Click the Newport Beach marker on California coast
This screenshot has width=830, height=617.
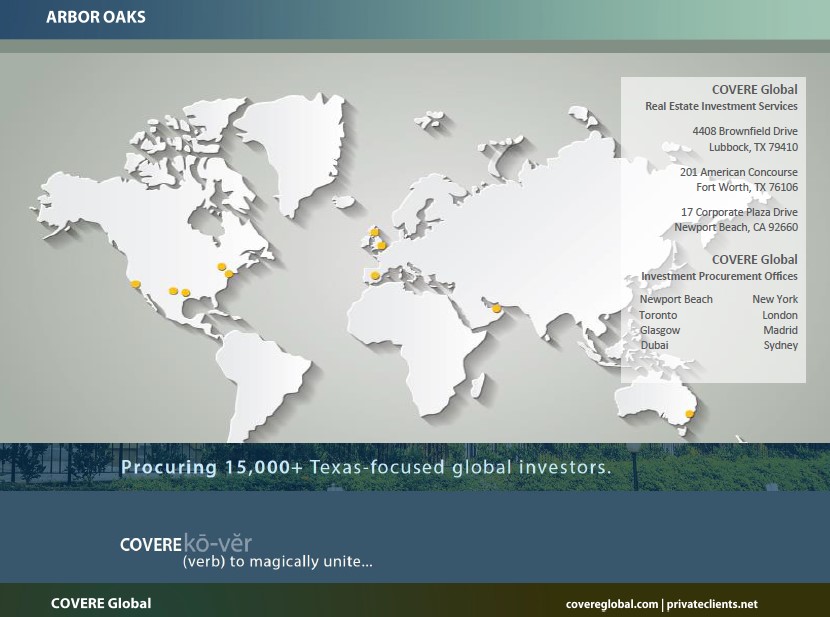(135, 284)
